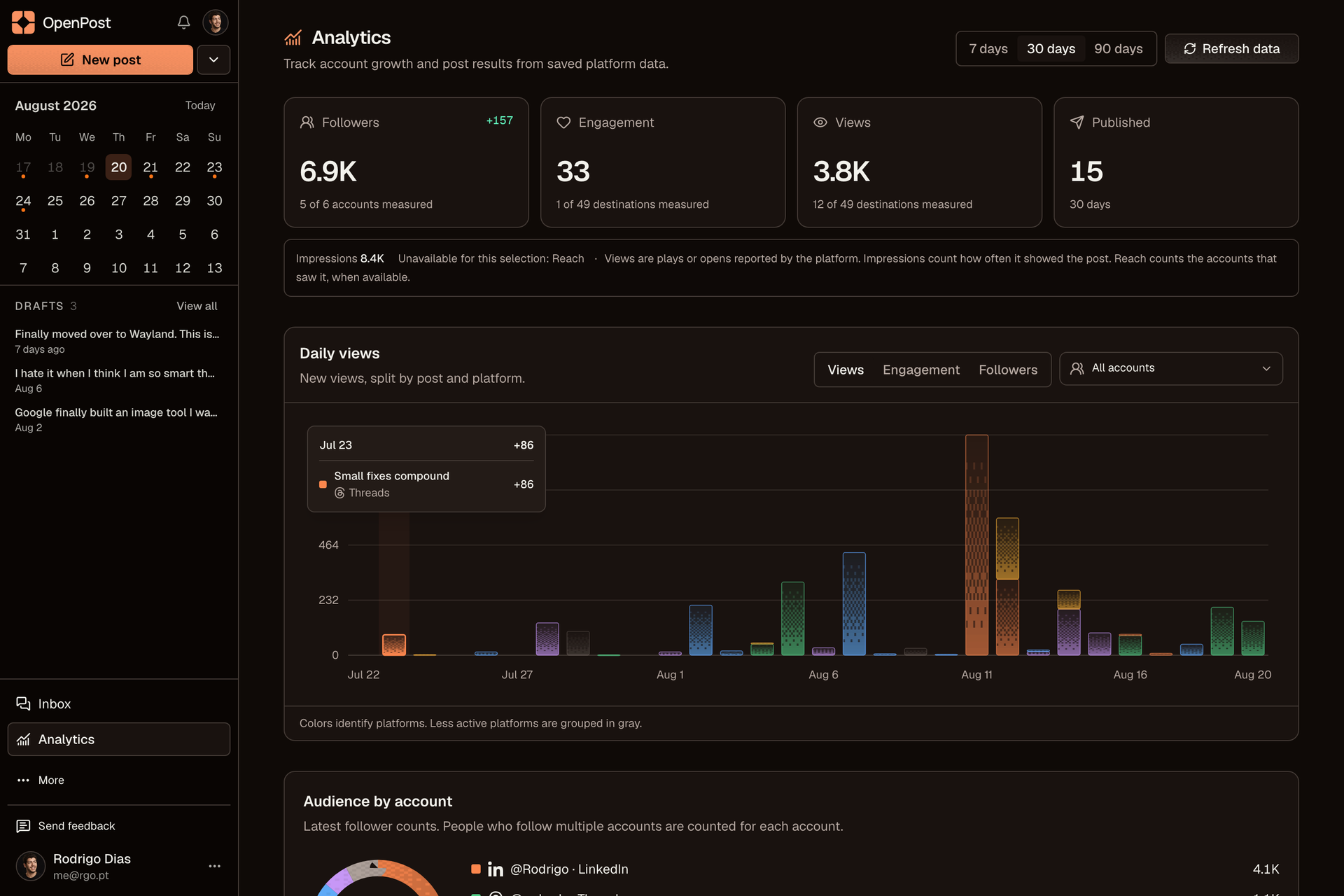Open the Send feedback link
1344x896 pixels.
pos(65,826)
